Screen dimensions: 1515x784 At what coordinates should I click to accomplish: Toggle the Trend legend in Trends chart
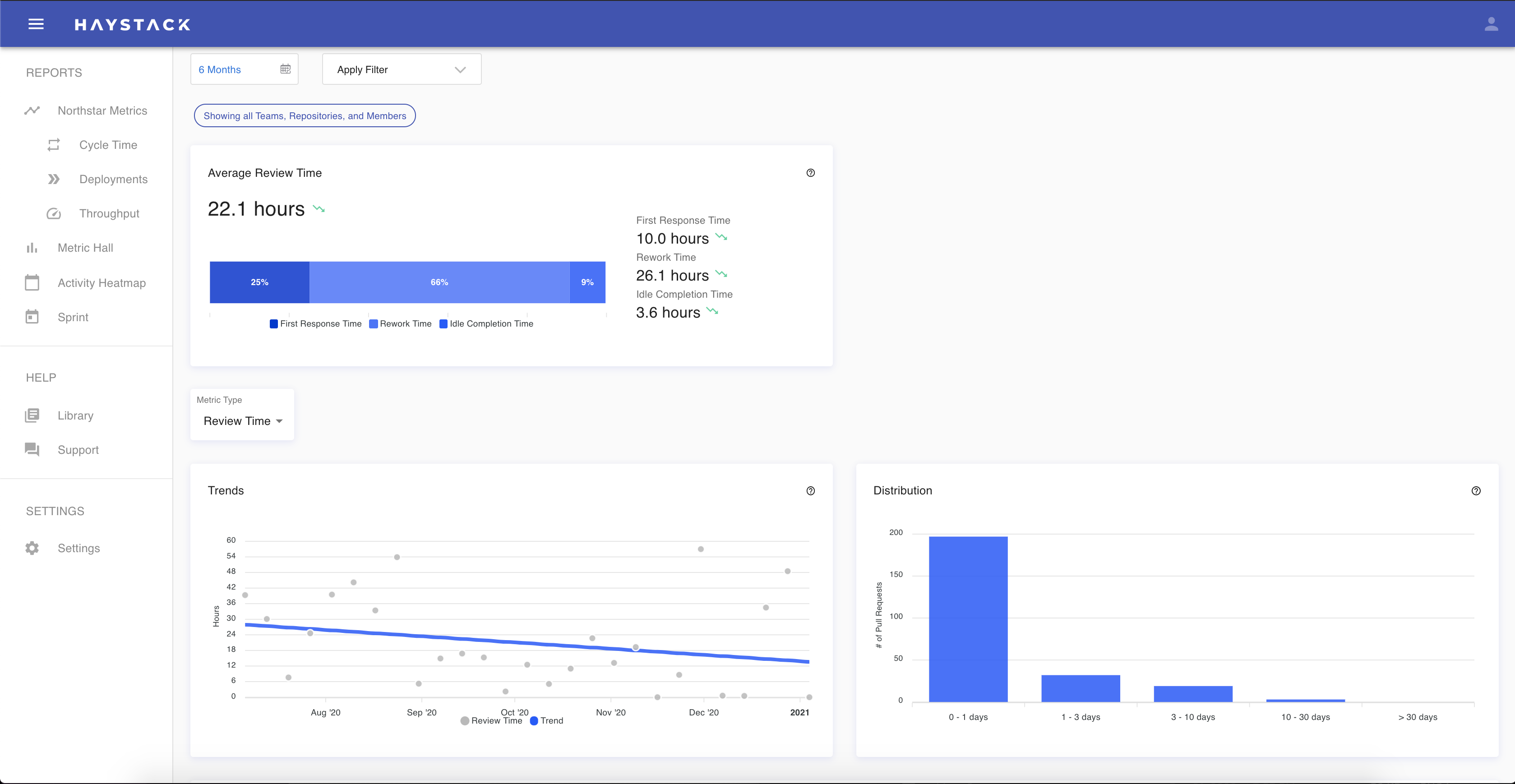click(546, 720)
